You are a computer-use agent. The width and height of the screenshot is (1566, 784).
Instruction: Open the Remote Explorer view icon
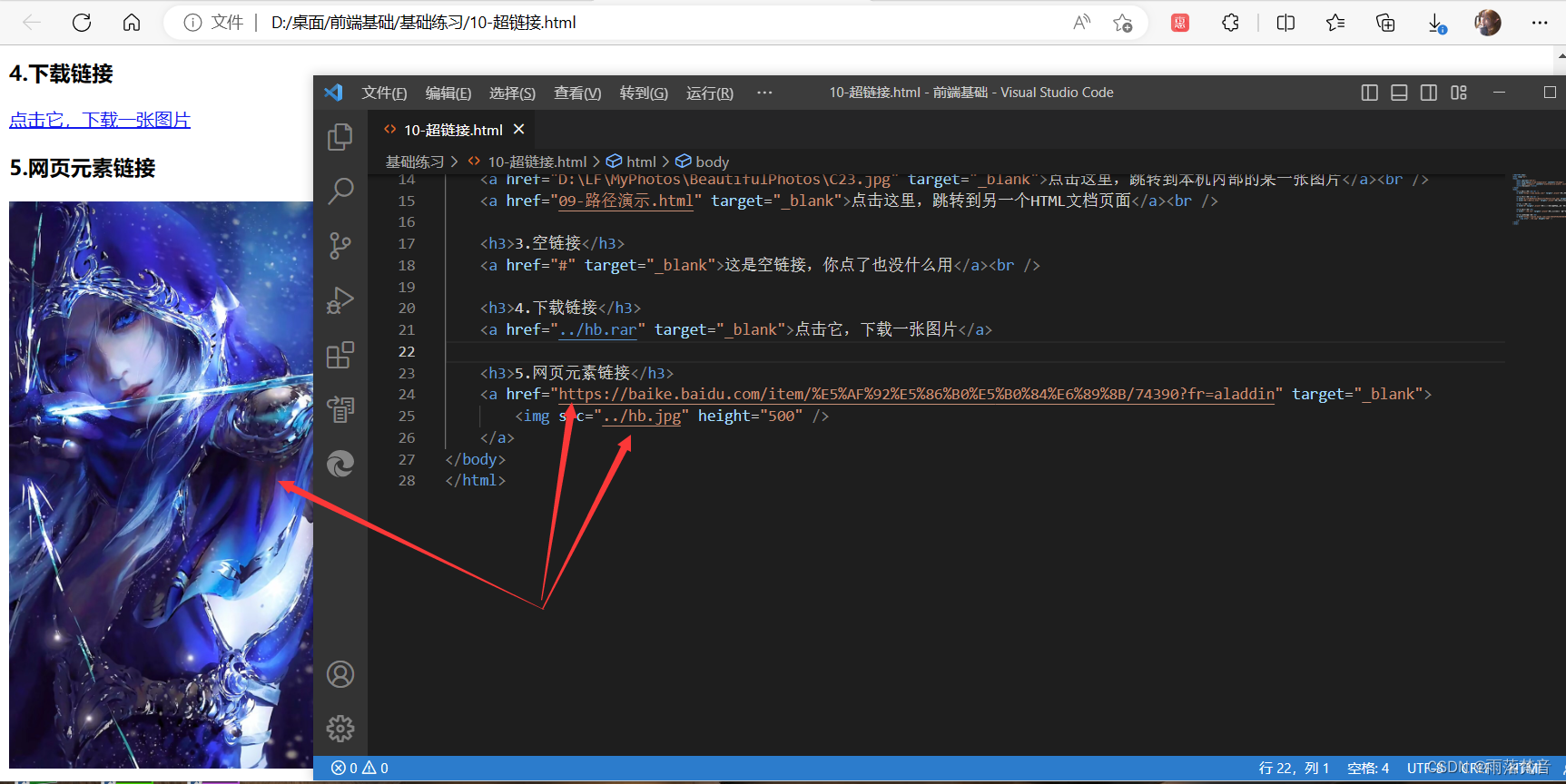pyautogui.click(x=340, y=409)
